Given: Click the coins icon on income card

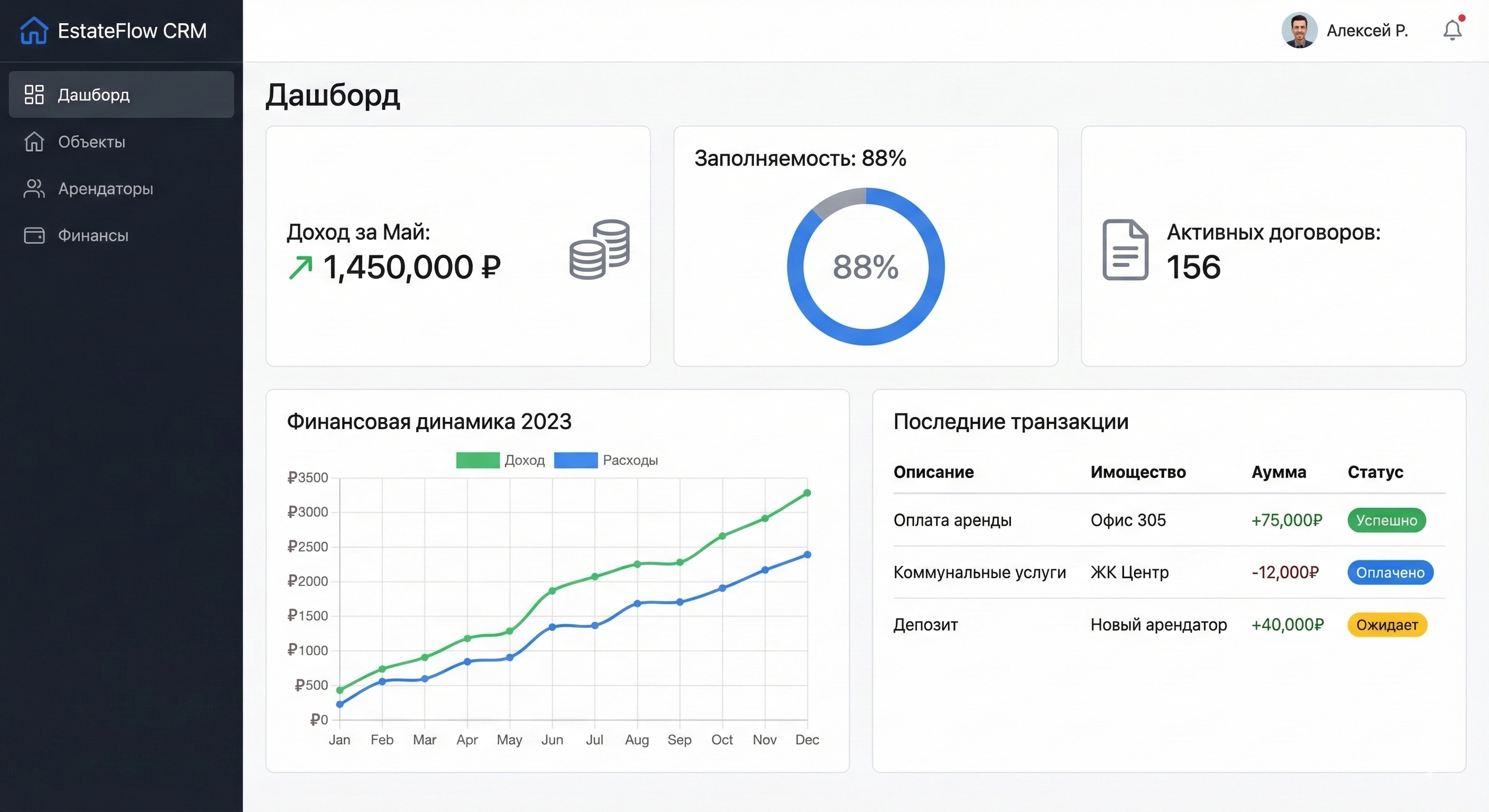Looking at the screenshot, I should (600, 248).
